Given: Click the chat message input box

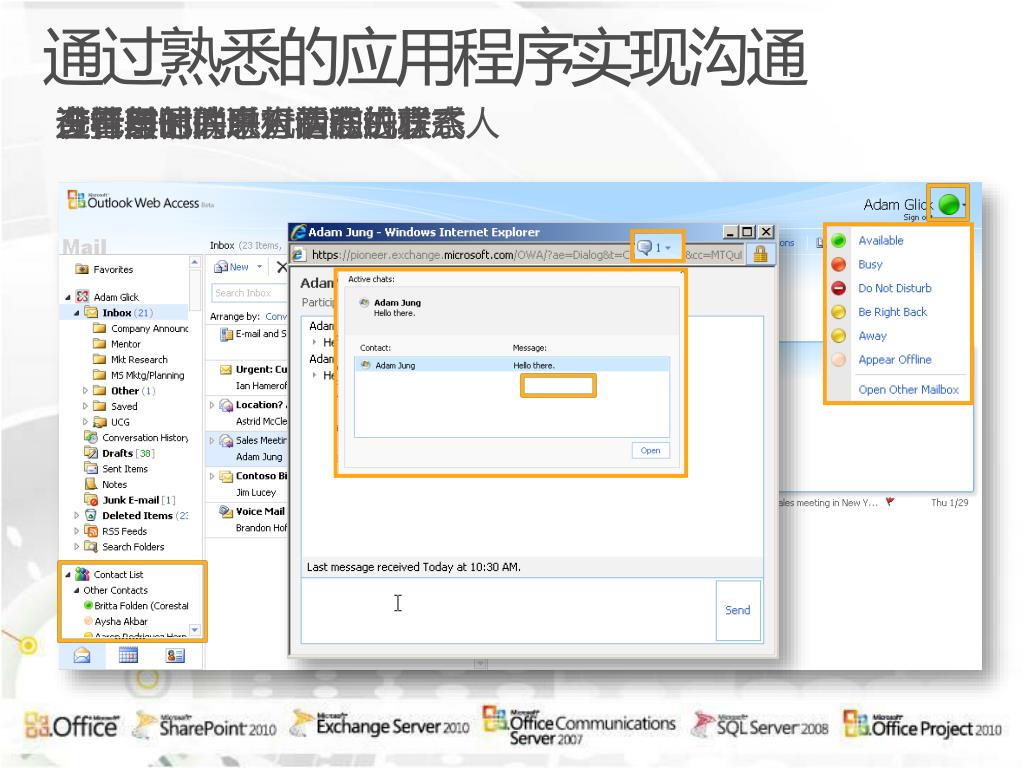Looking at the screenshot, I should 508,610.
